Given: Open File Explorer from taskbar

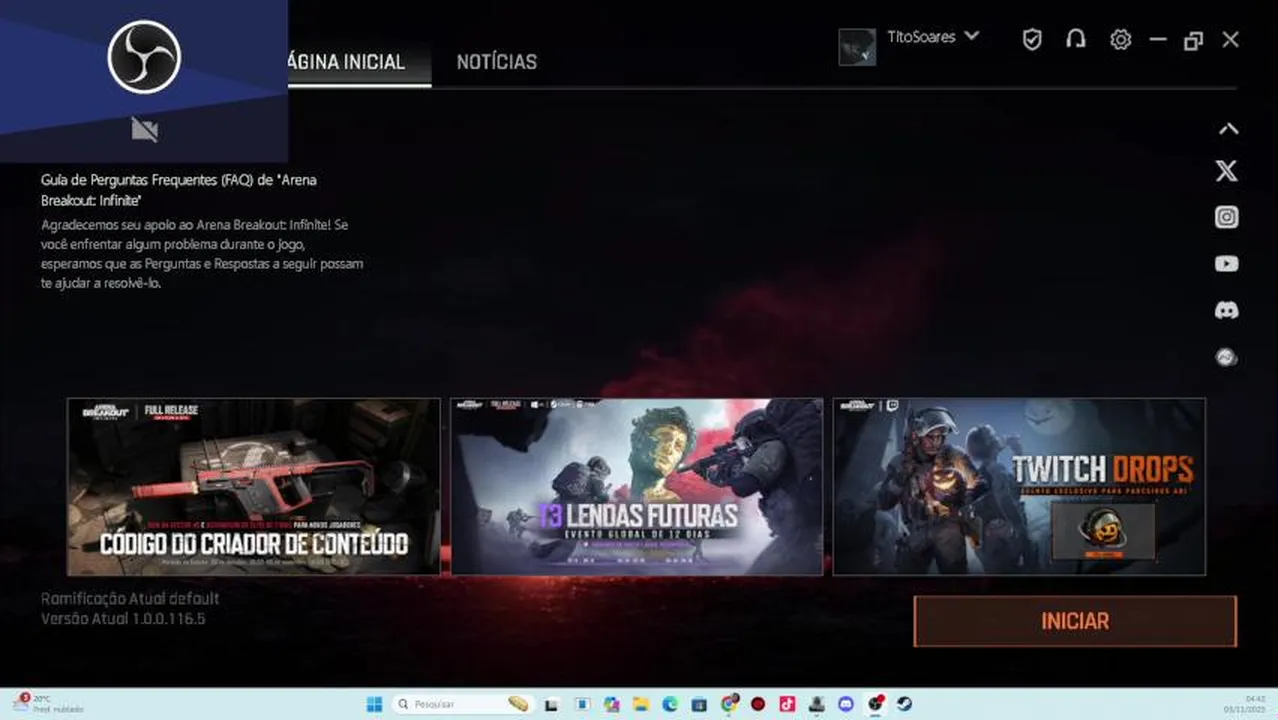Looking at the screenshot, I should point(641,704).
